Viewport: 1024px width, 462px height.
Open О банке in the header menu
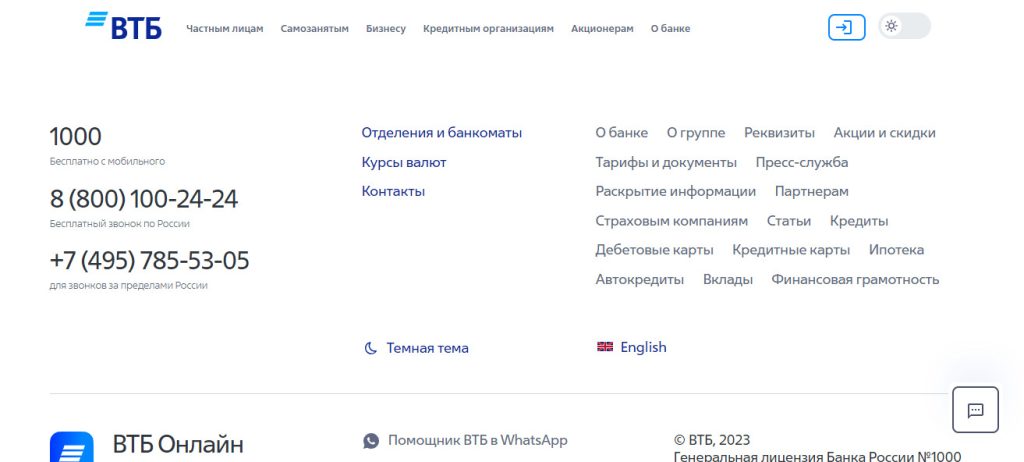pyautogui.click(x=671, y=29)
